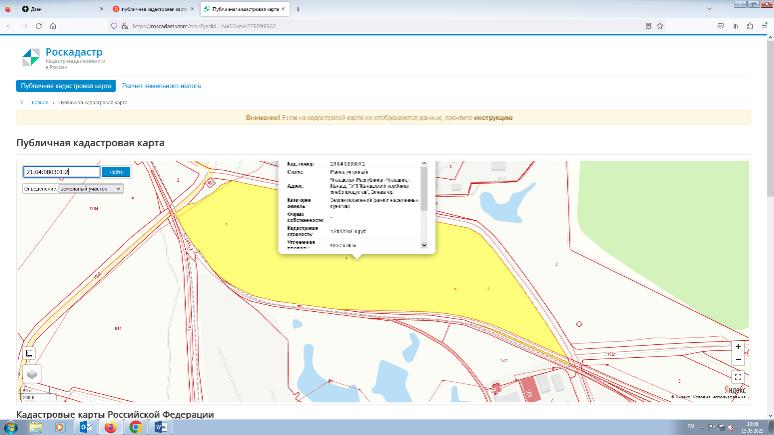Activate the map ruler measurement tool
The image size is (774, 435).
tap(29, 352)
